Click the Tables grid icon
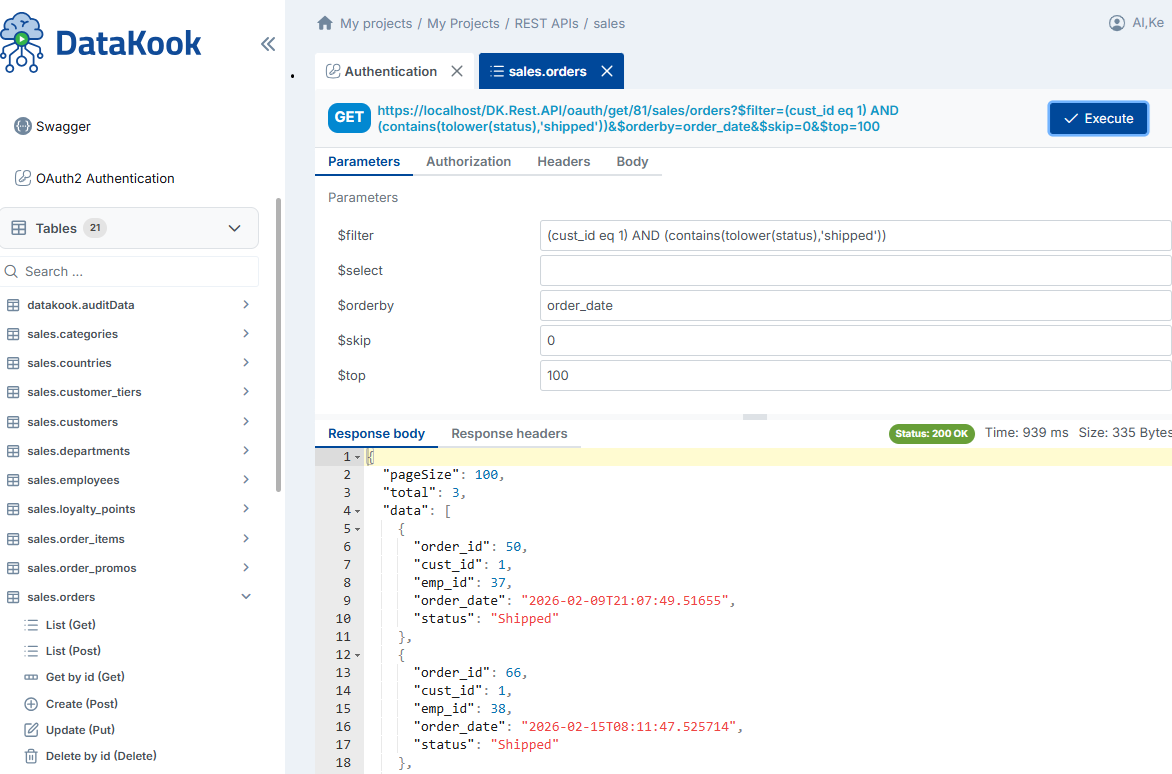The width and height of the screenshot is (1172, 774). click(22, 227)
